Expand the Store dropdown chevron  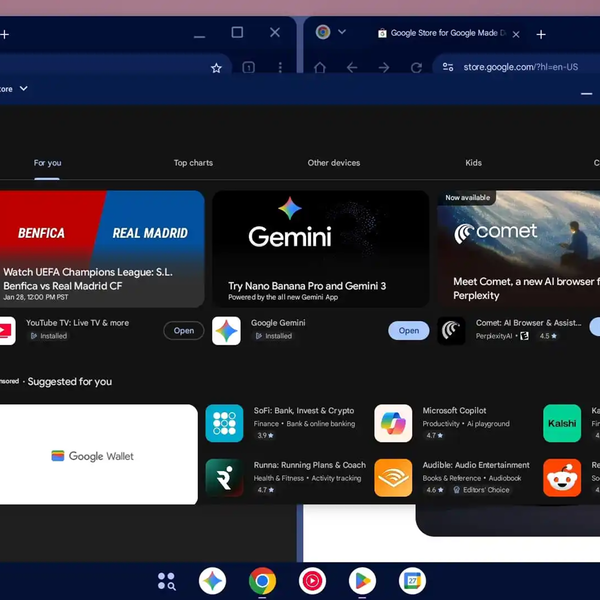24,89
